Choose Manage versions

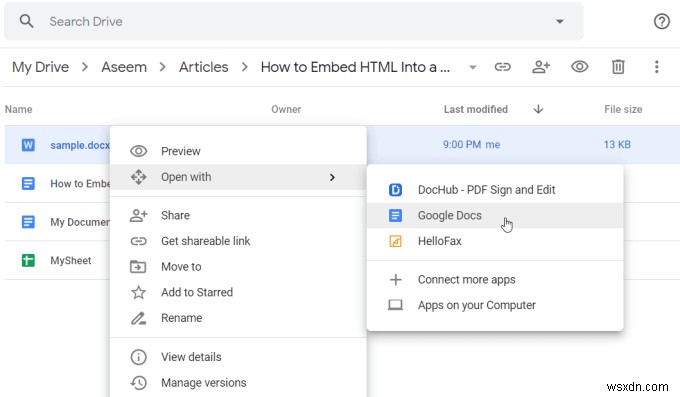[238, 383]
